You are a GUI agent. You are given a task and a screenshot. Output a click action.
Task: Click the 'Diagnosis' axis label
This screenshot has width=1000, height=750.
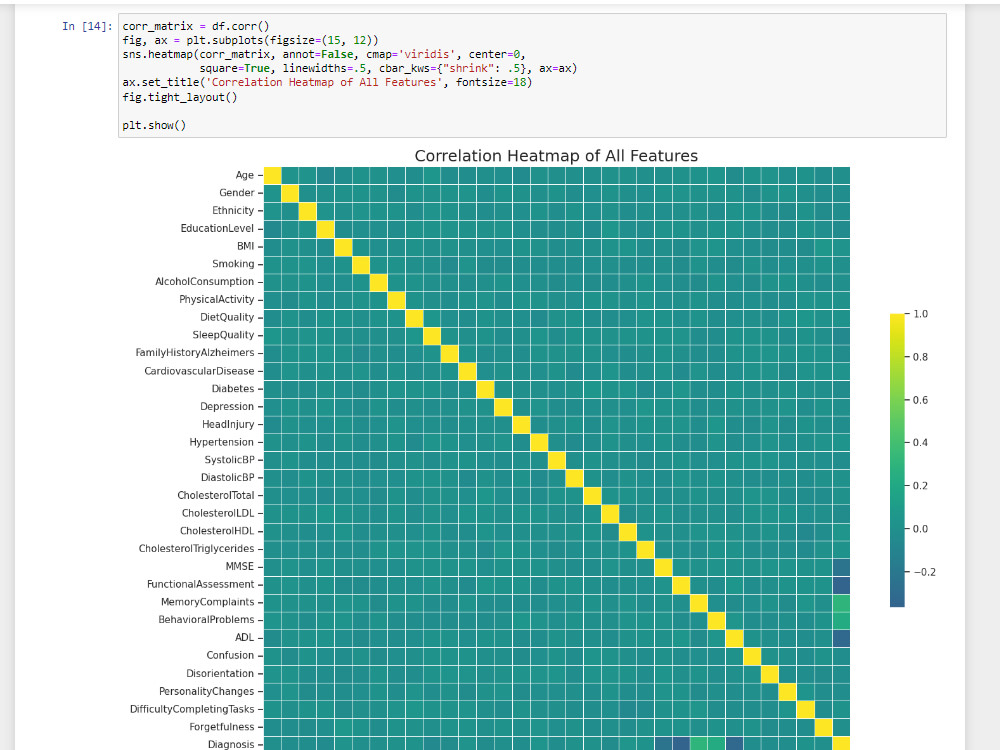pyautogui.click(x=231, y=744)
